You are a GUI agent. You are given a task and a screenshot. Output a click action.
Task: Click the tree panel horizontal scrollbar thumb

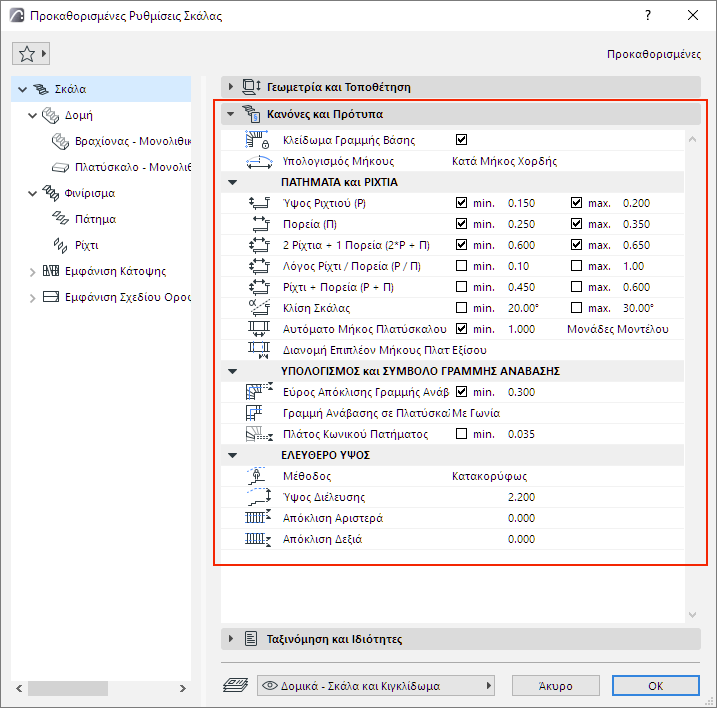click(68, 688)
